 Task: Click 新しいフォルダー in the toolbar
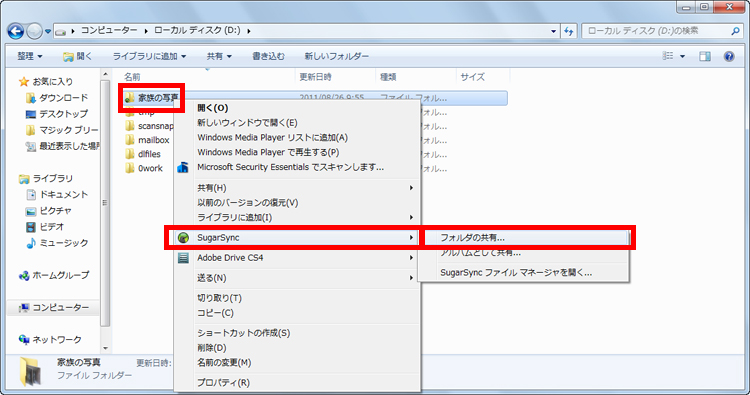pyautogui.click(x=337, y=56)
